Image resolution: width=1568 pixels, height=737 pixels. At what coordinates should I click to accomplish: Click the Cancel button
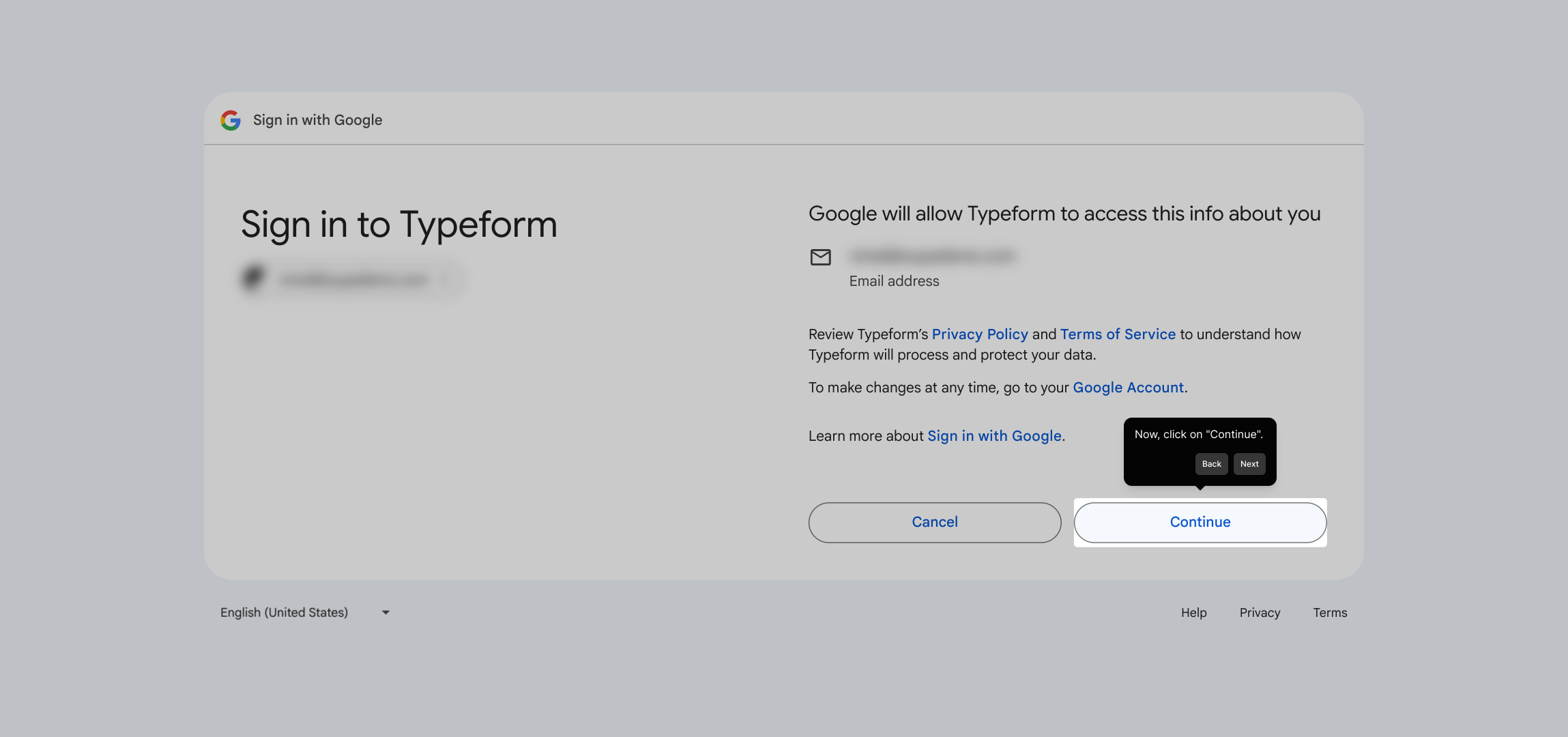[935, 522]
